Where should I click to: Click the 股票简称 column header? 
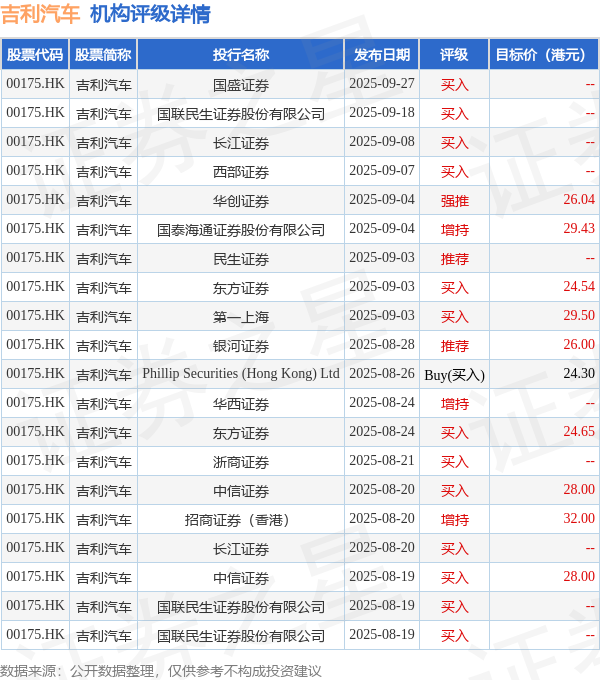coord(103,55)
